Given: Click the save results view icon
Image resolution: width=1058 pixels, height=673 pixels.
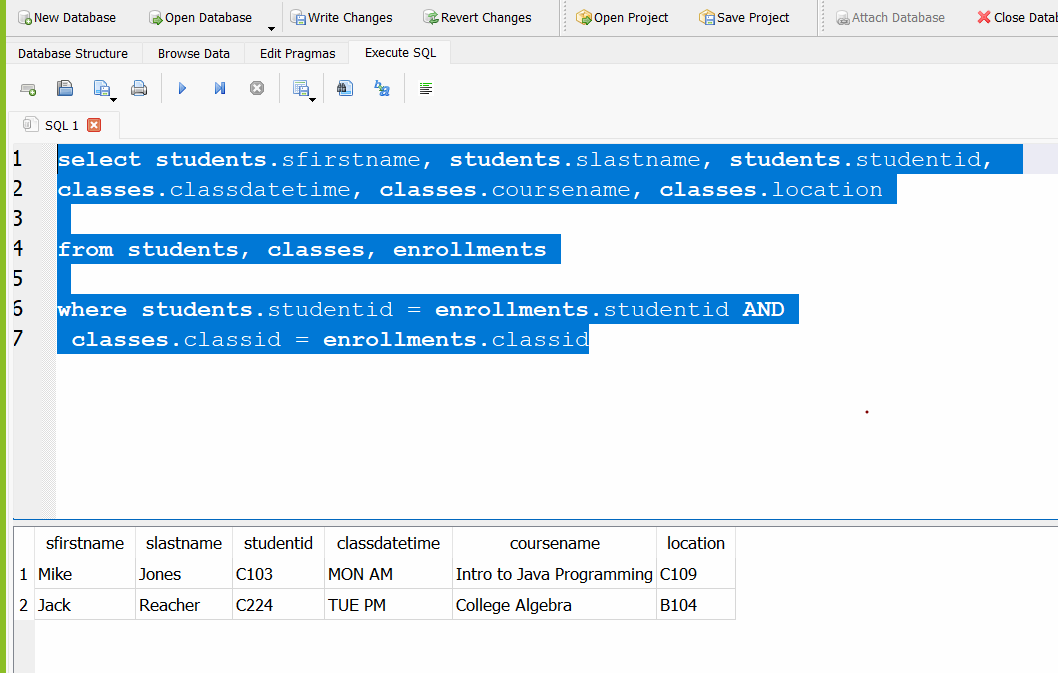Looking at the screenshot, I should [x=300, y=88].
